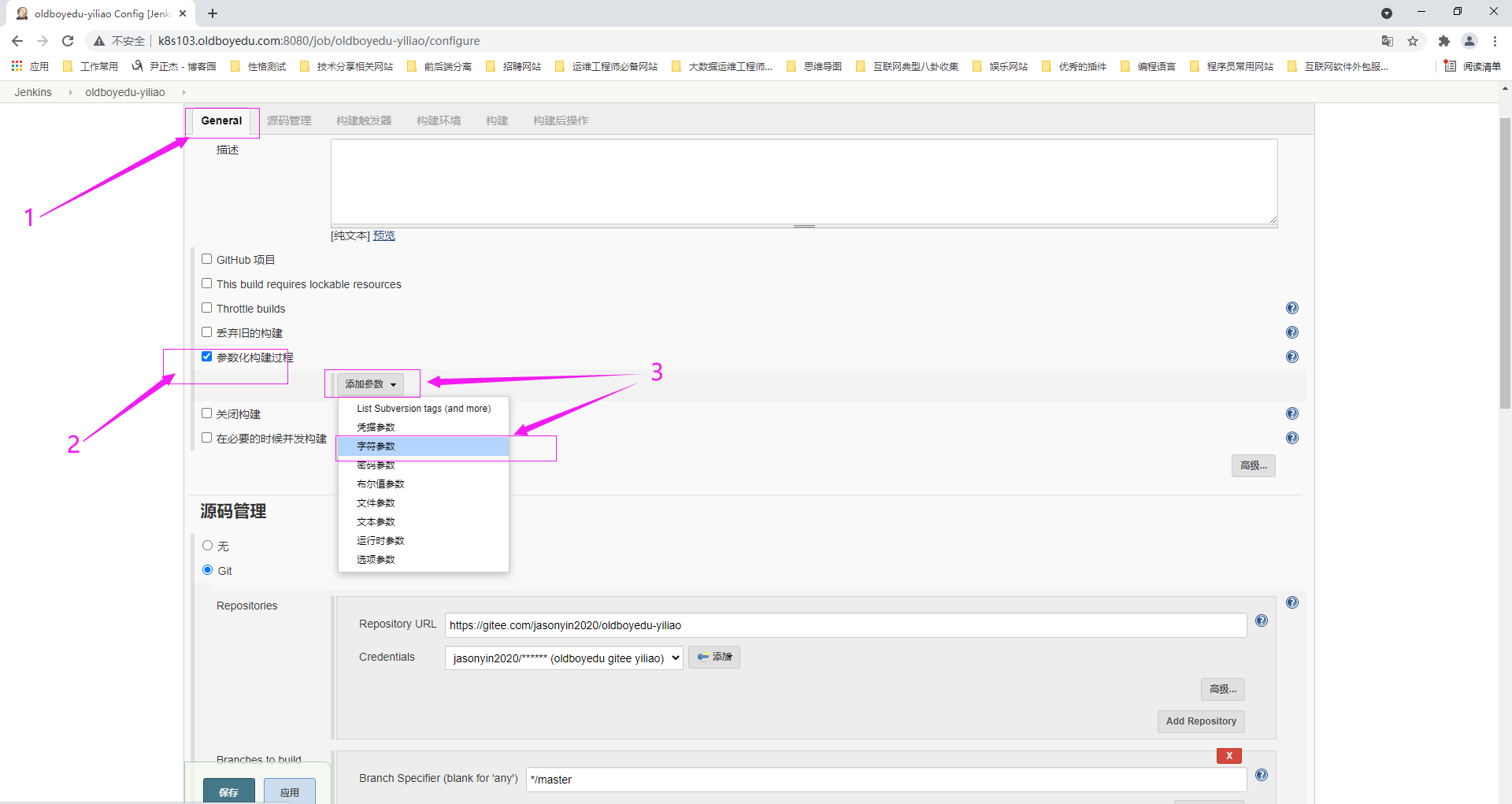Viewport: 1512px width, 804px height.
Task: Click the Add Repository button
Action: tap(1200, 721)
